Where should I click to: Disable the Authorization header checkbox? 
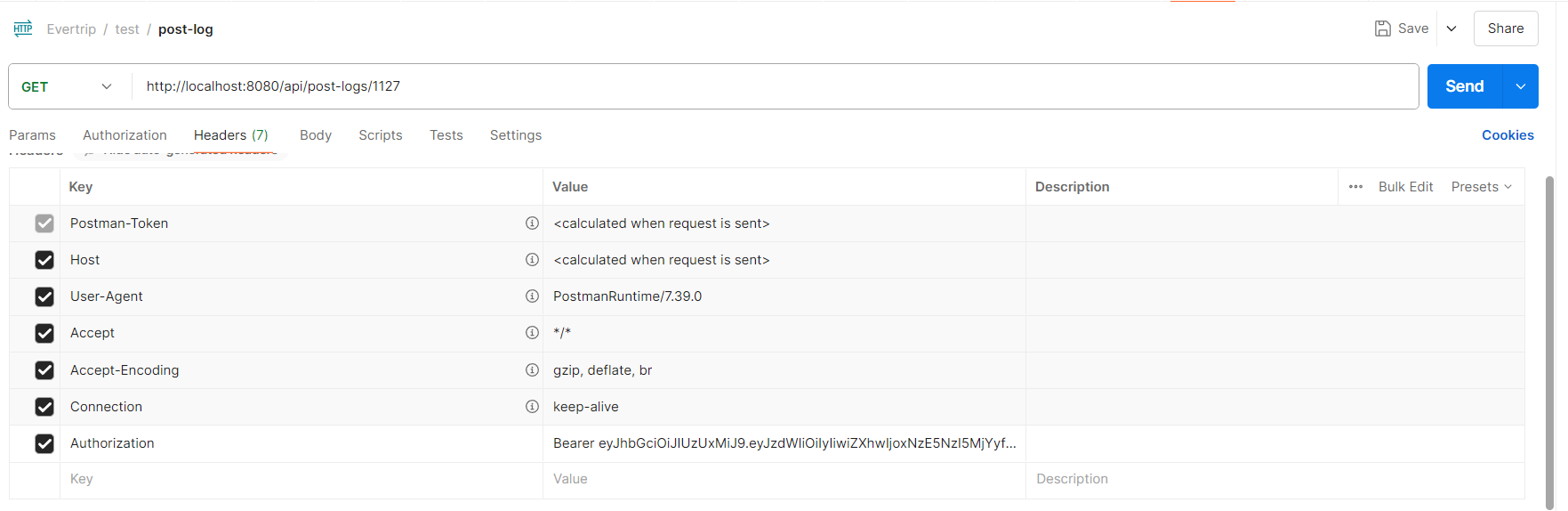pos(44,443)
